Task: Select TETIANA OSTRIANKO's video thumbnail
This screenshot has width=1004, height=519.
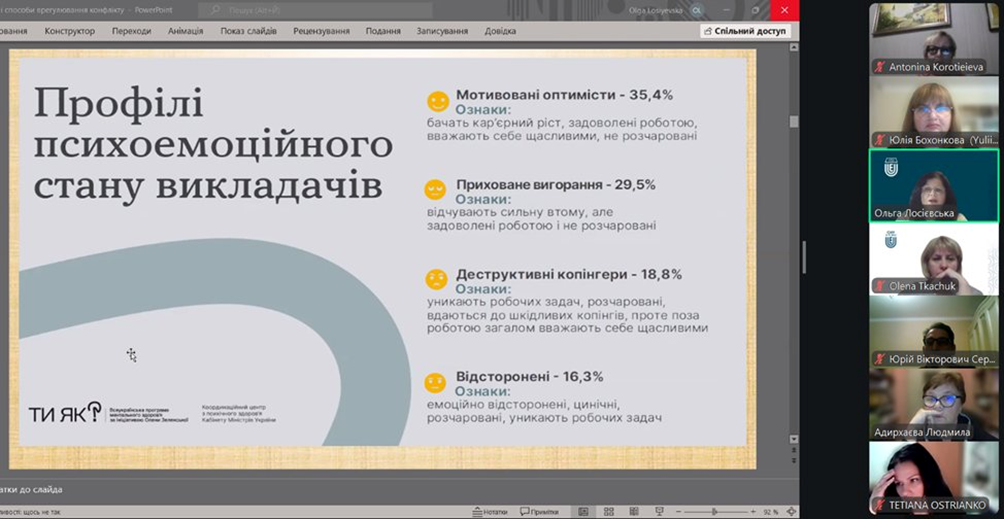Action: (934, 478)
